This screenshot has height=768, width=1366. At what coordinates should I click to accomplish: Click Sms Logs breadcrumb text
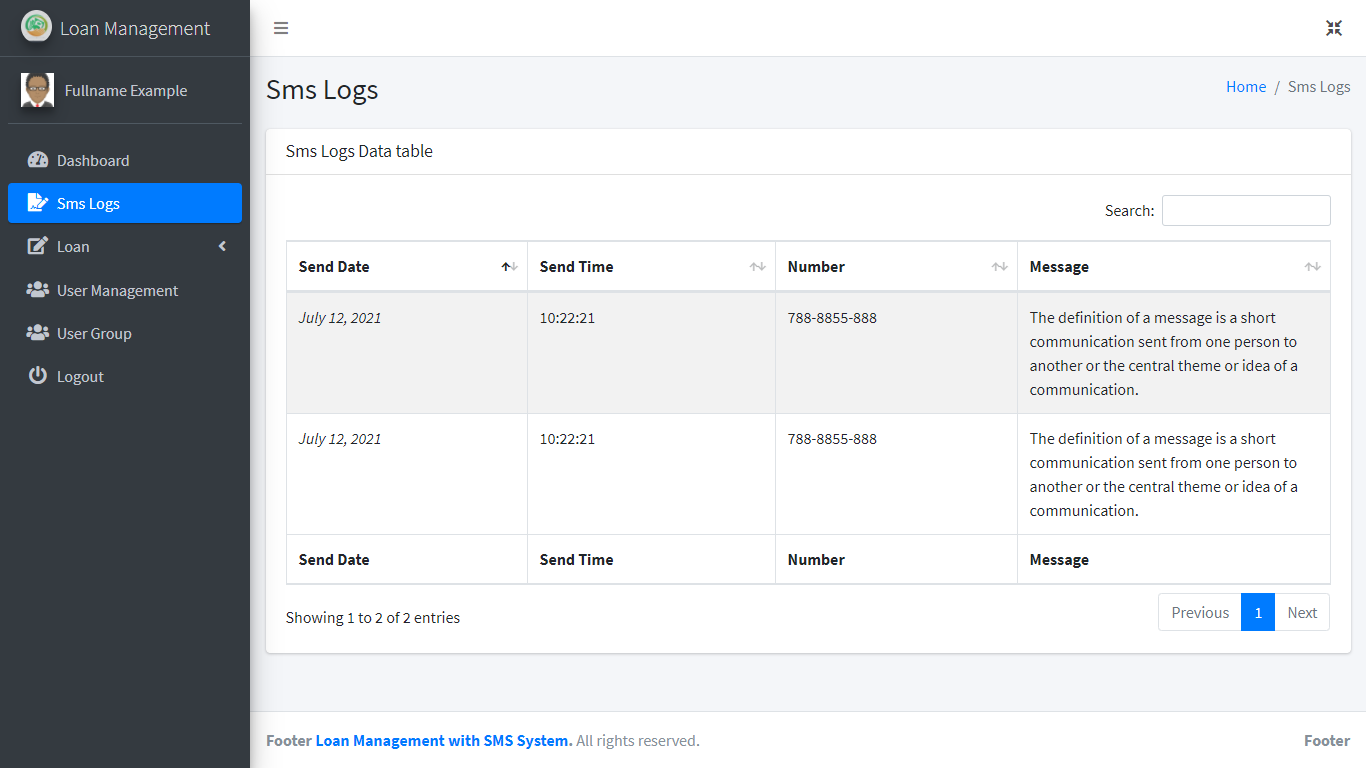click(x=1319, y=87)
